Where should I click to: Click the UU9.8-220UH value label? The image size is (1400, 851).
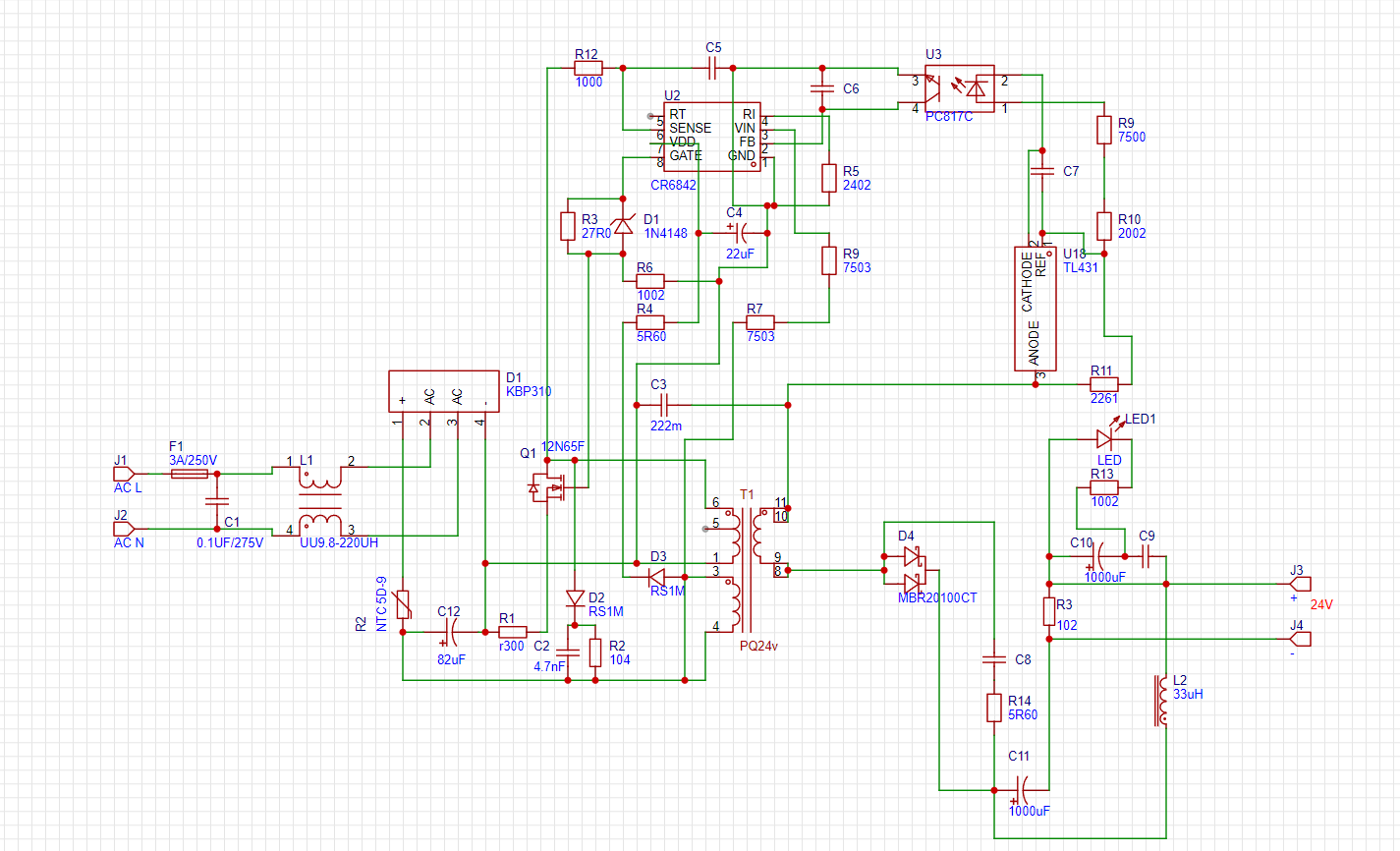[x=338, y=542]
